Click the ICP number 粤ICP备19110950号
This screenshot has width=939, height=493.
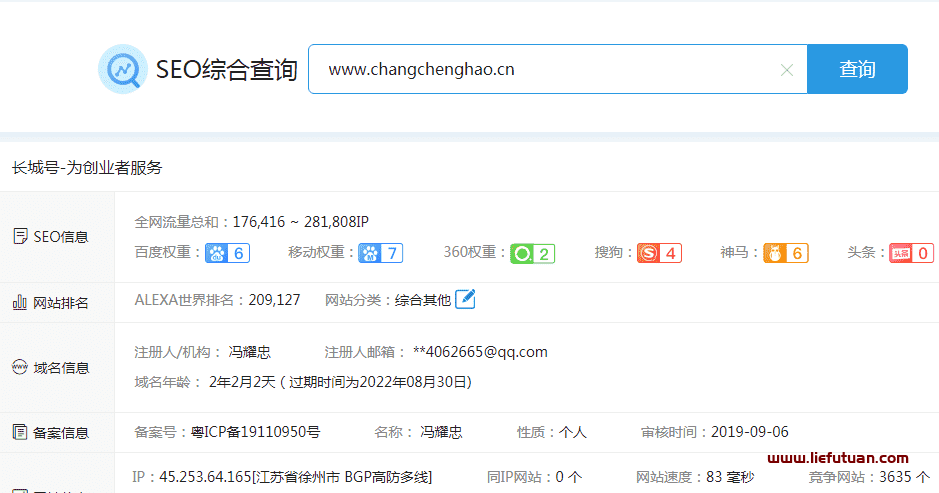coord(256,432)
